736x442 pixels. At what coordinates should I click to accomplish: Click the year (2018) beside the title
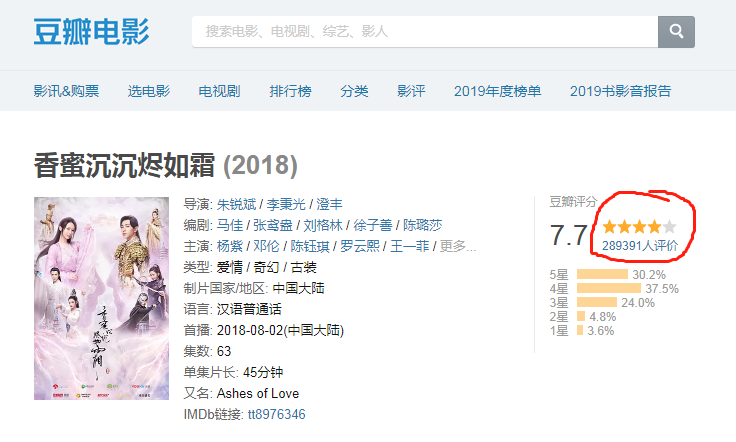pyautogui.click(x=260, y=166)
